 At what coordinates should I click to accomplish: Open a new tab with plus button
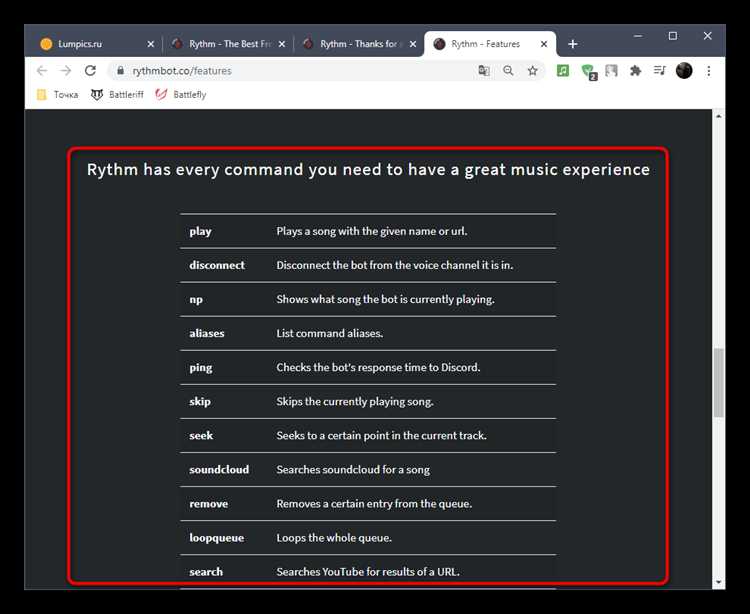(573, 44)
